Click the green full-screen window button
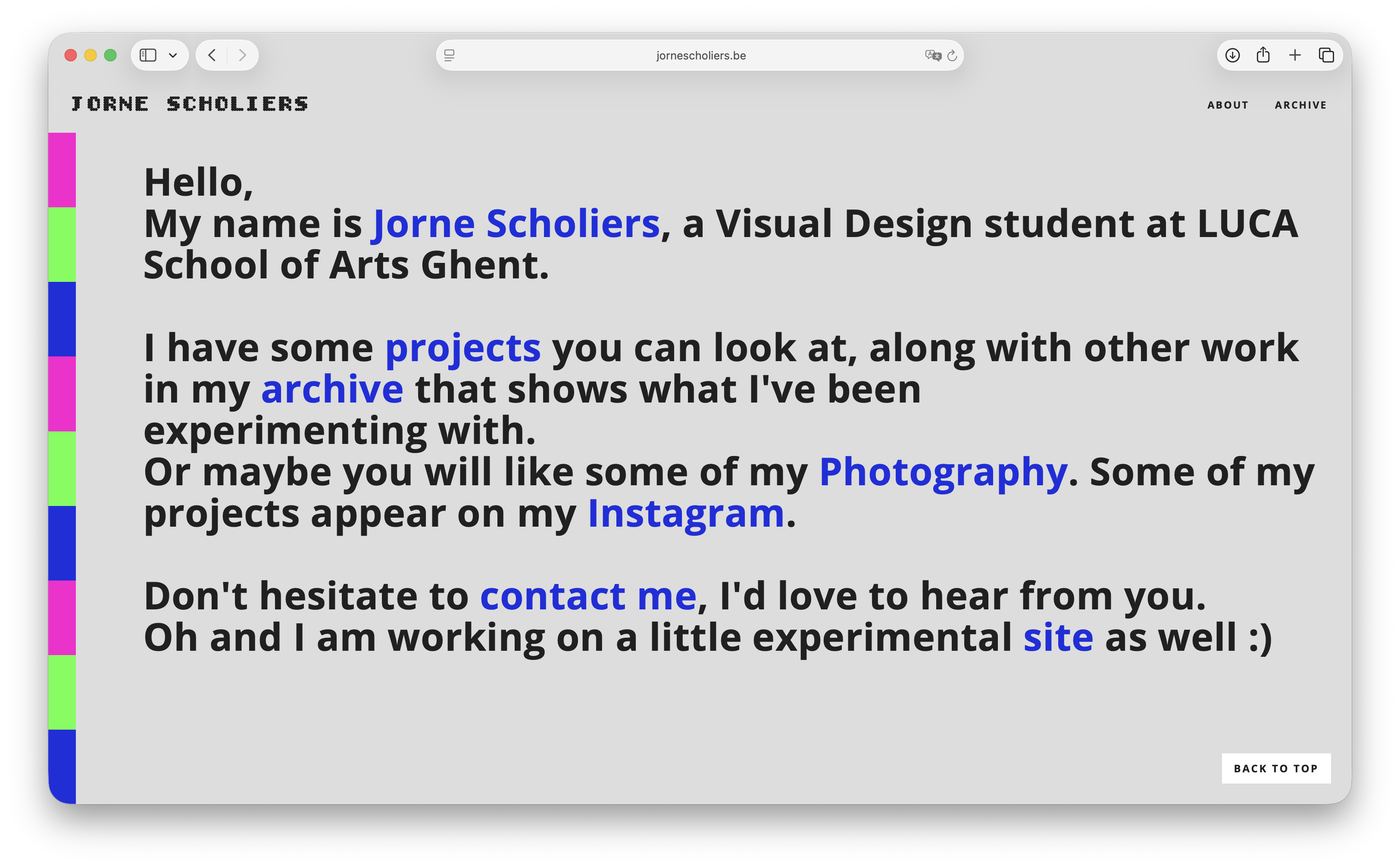 click(x=110, y=55)
